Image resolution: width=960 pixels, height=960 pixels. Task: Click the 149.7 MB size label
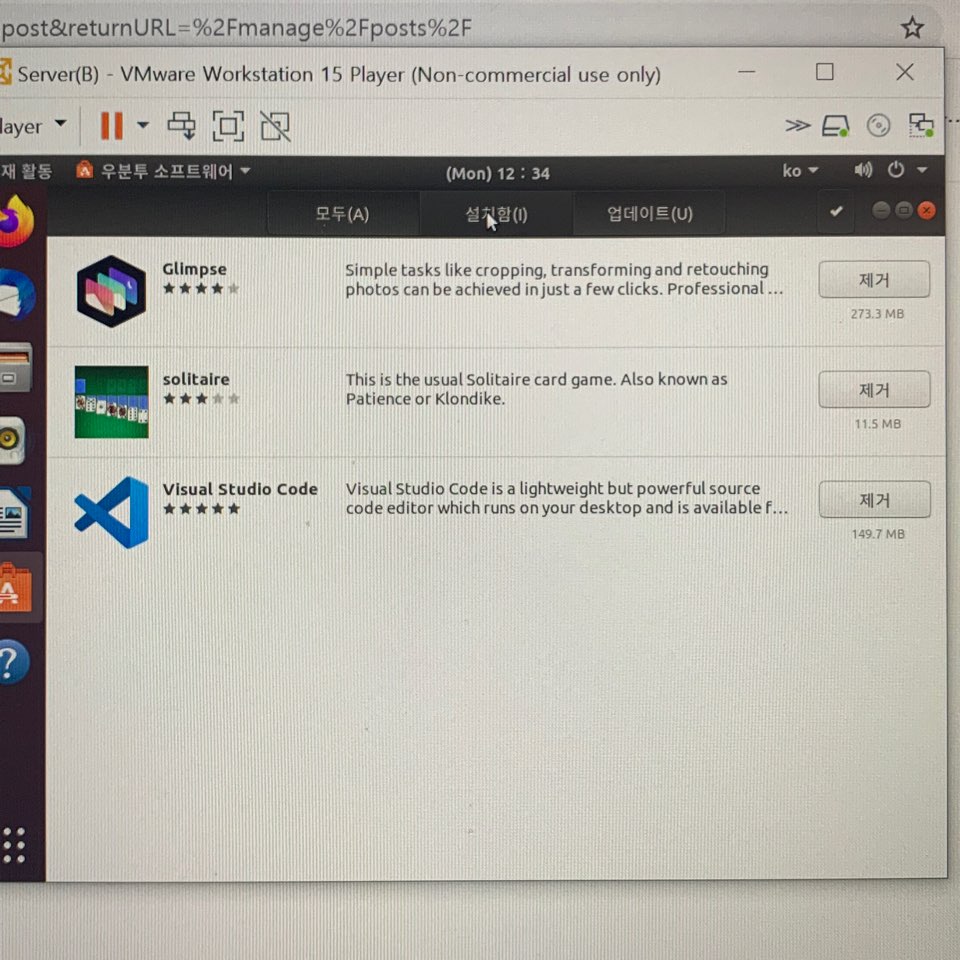coord(878,534)
